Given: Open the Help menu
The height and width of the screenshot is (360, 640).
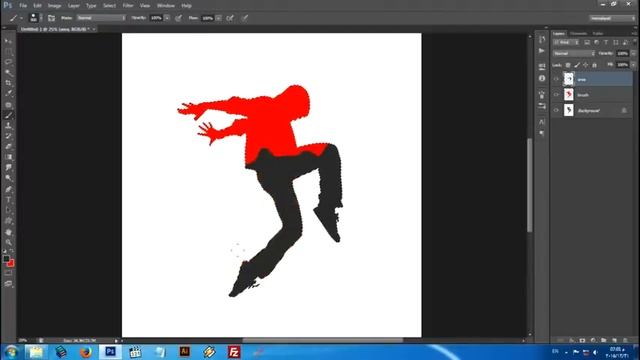Looking at the screenshot, I should pos(187,6).
